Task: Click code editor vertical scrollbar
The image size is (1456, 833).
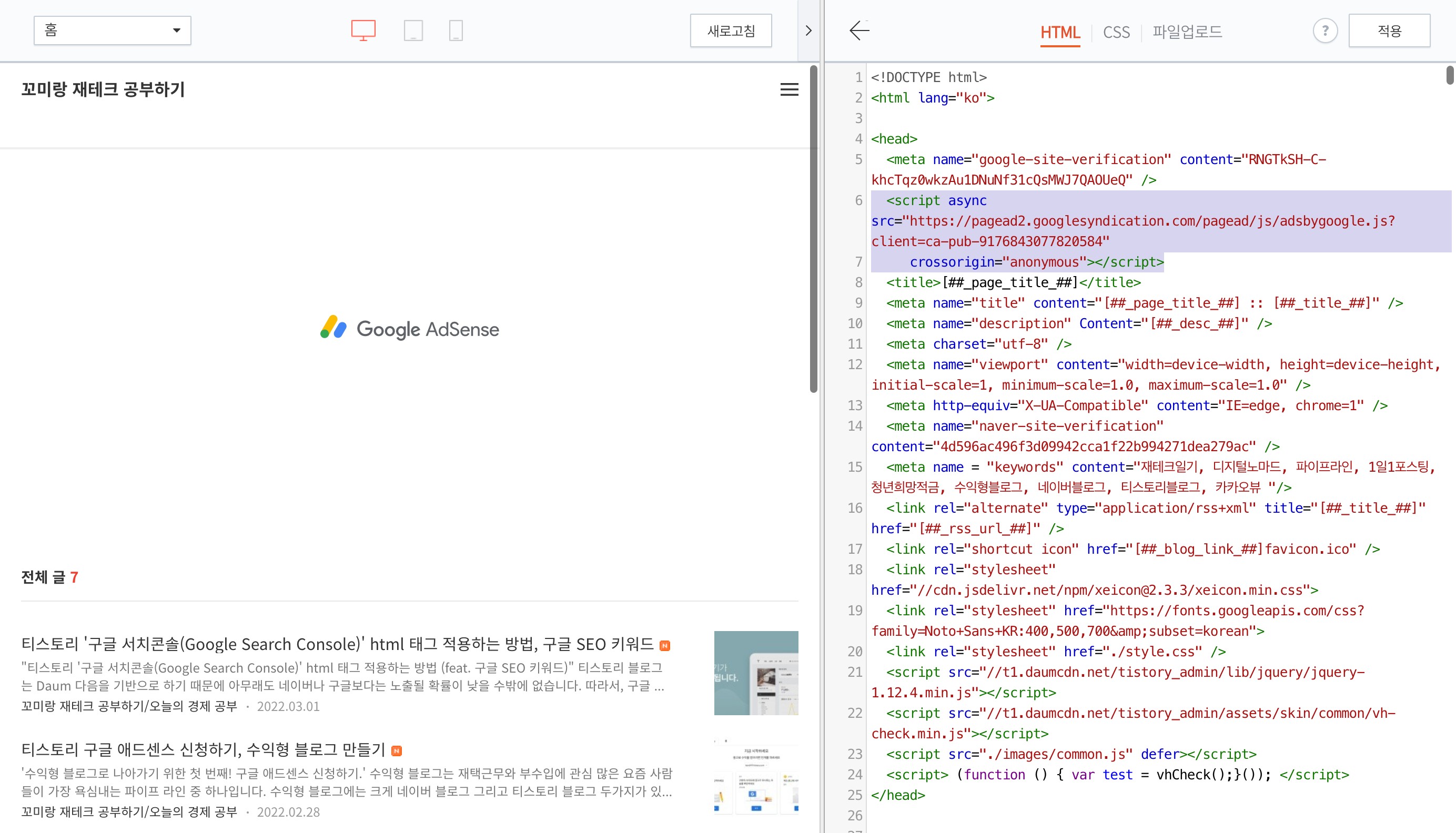Action: tap(1450, 75)
